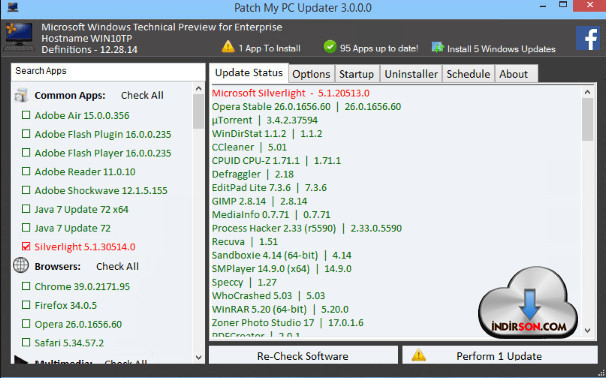The width and height of the screenshot is (606, 378).
Task: Click the app list scroll down arrow
Action: point(199,358)
